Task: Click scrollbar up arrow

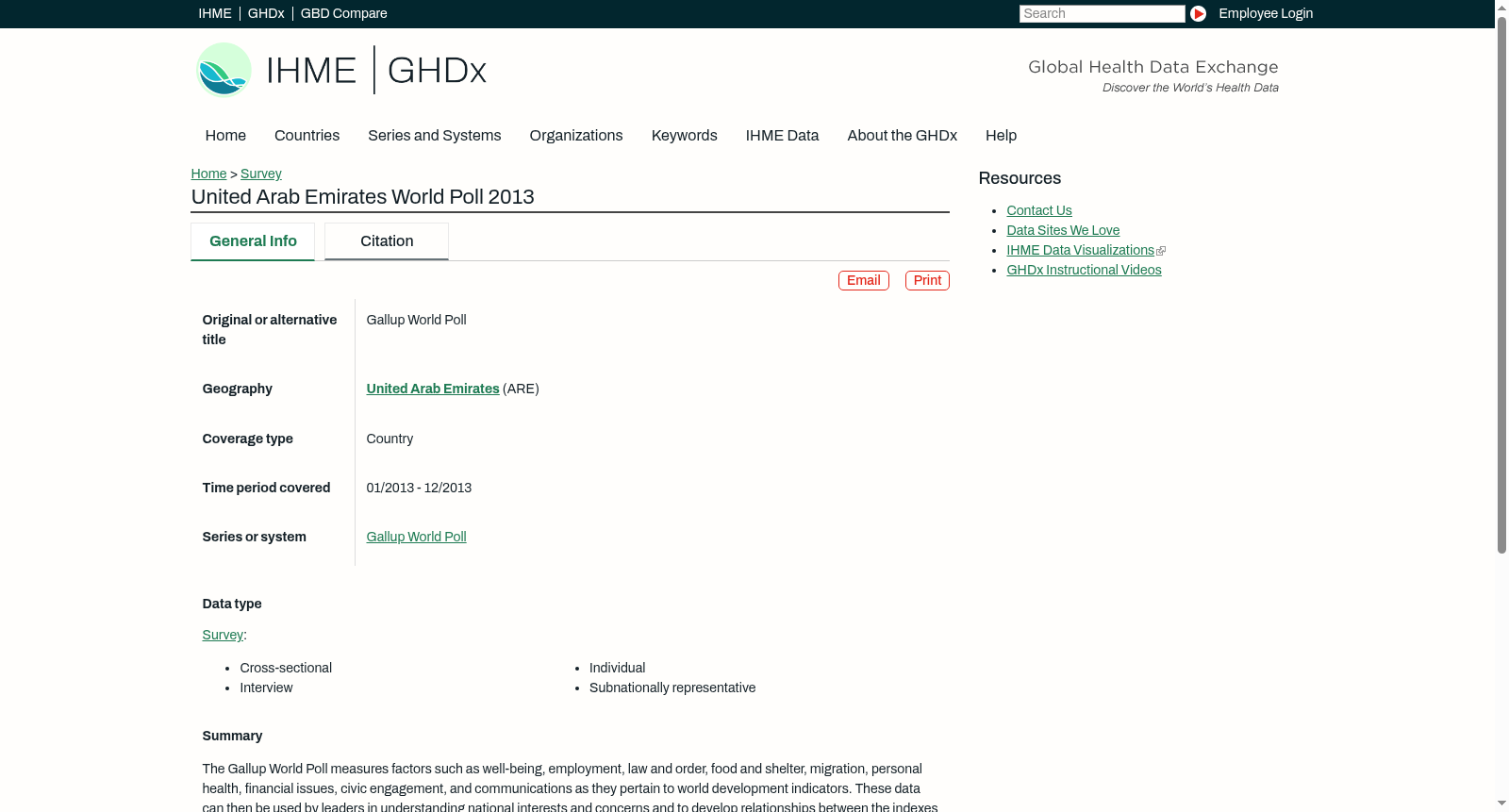Action: click(1501, 7)
